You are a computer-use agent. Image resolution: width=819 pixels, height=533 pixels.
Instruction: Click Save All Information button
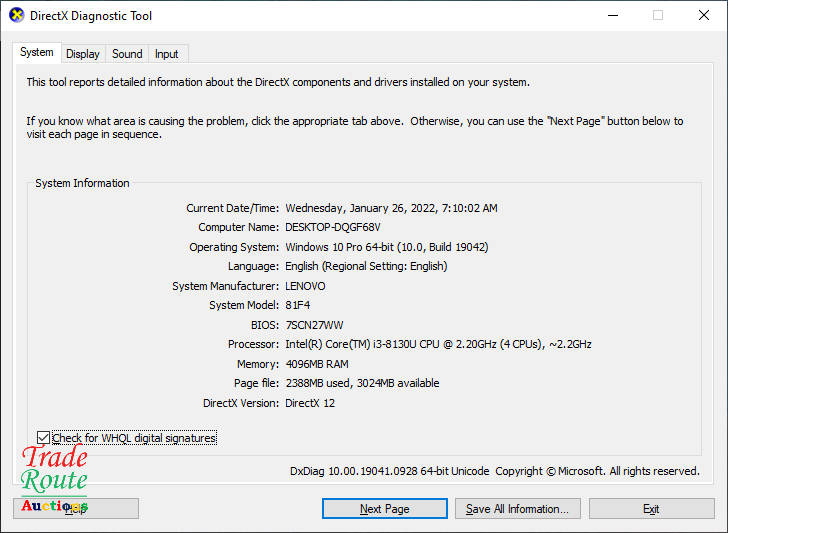(x=517, y=509)
